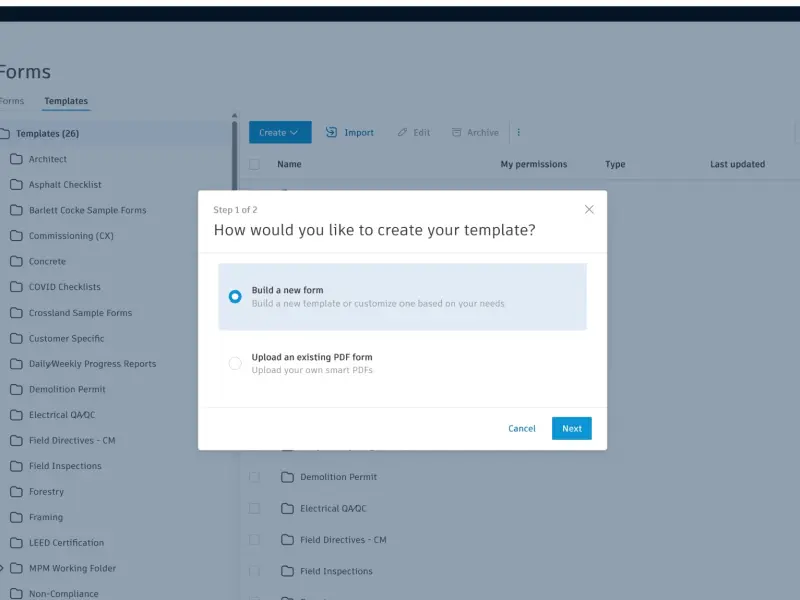
Task: Open the Framing folder
Action: coord(45,517)
